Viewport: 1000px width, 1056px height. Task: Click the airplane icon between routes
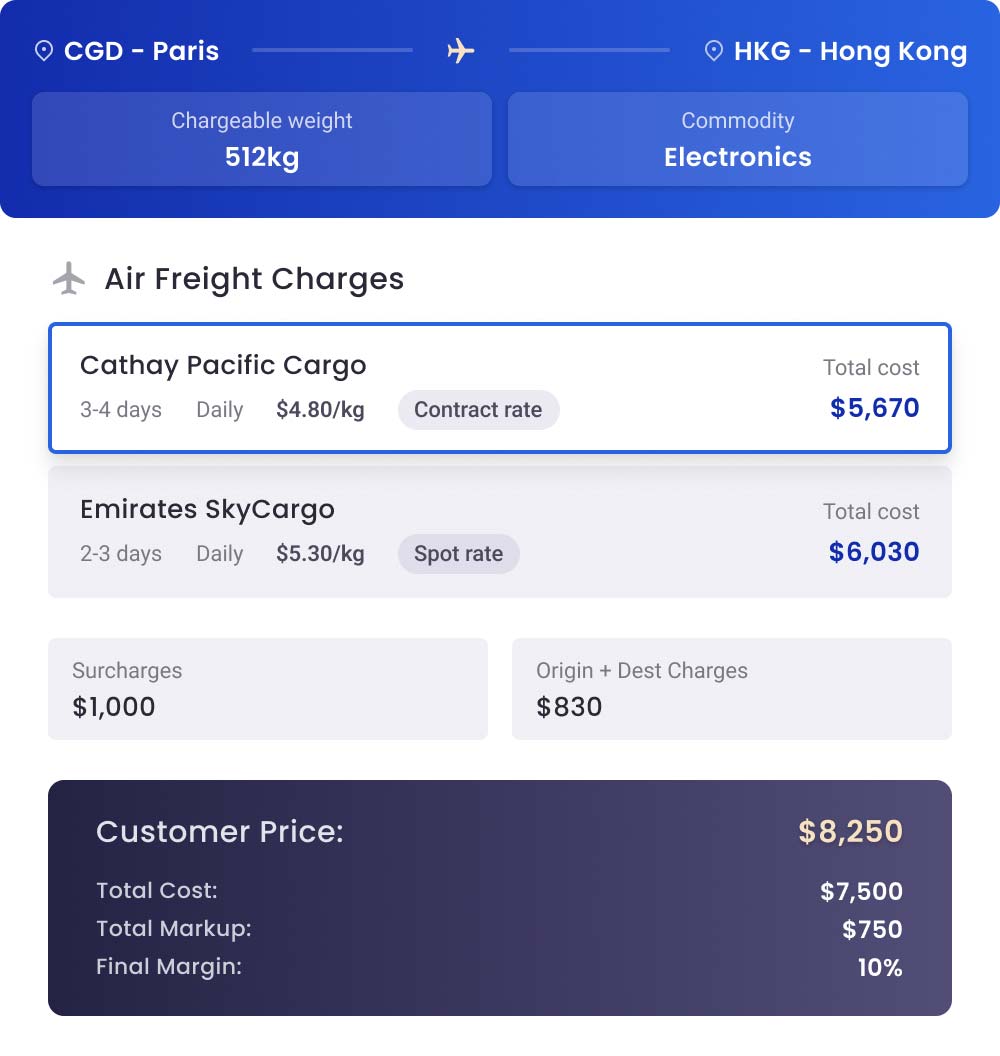(460, 50)
